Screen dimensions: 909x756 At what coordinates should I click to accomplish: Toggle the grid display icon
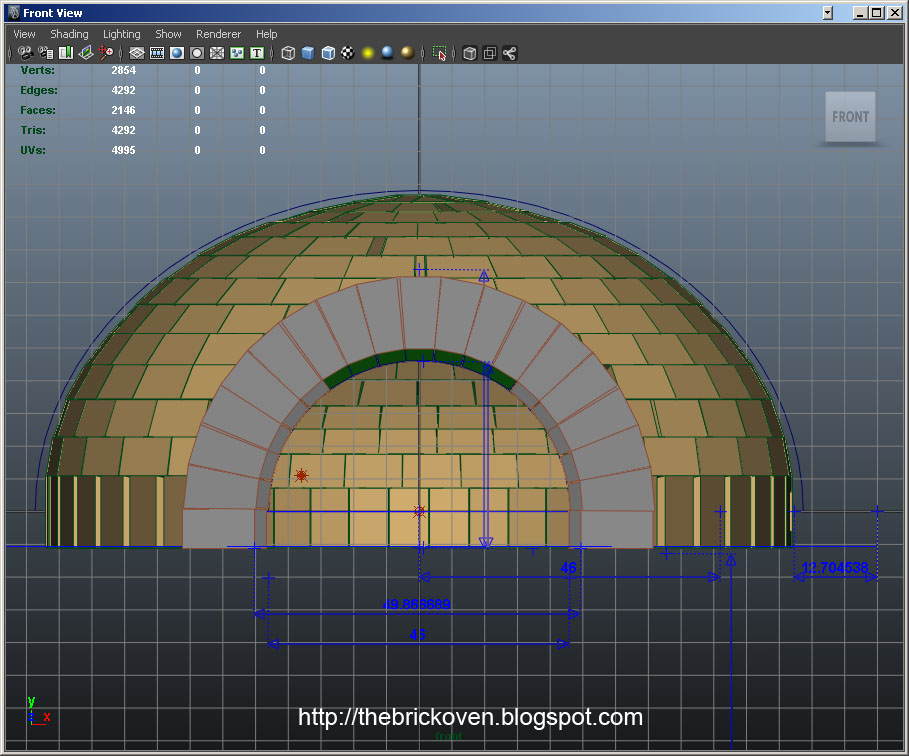click(x=137, y=53)
